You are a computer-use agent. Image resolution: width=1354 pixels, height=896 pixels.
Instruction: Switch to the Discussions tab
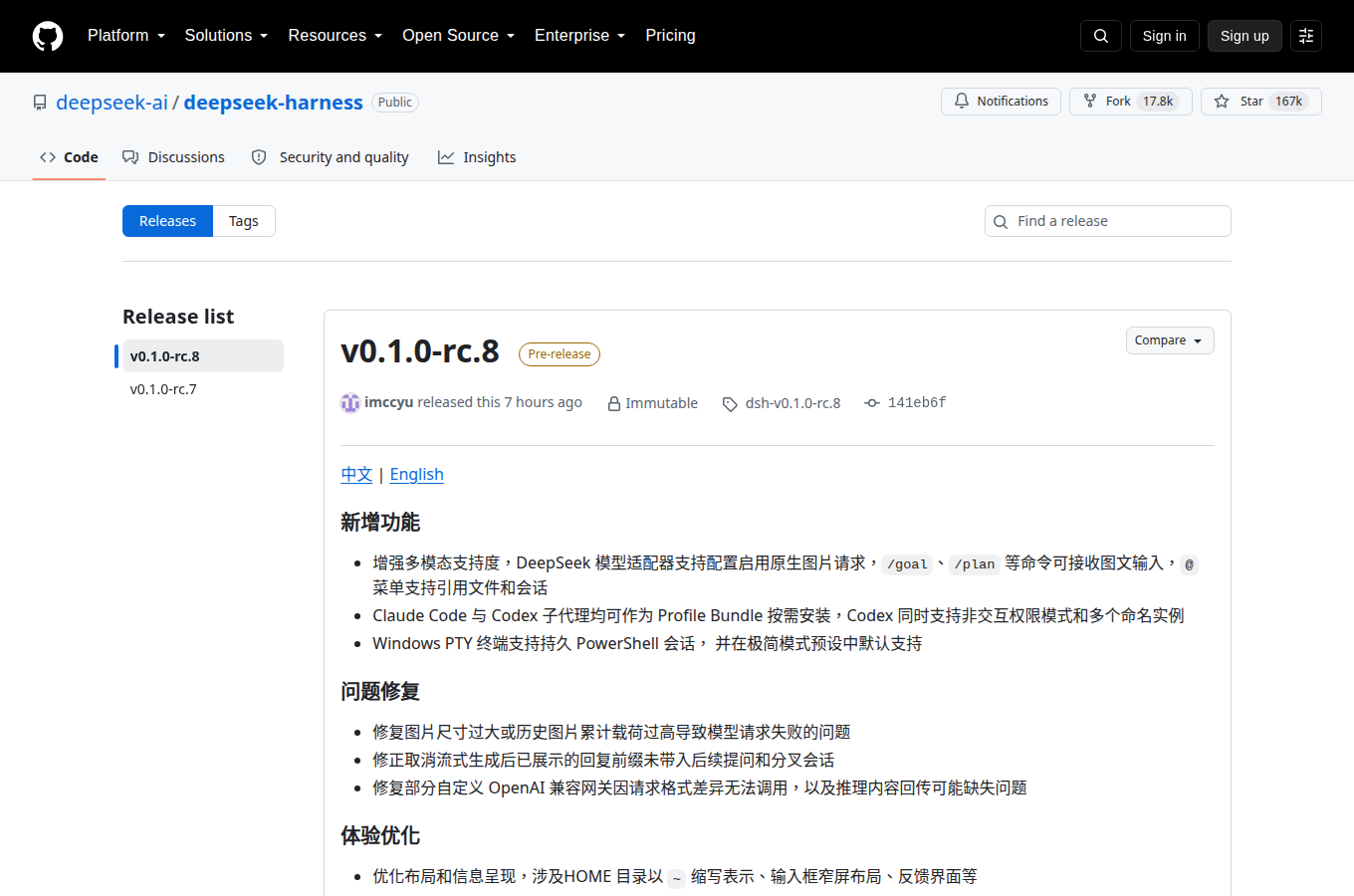coord(173,157)
